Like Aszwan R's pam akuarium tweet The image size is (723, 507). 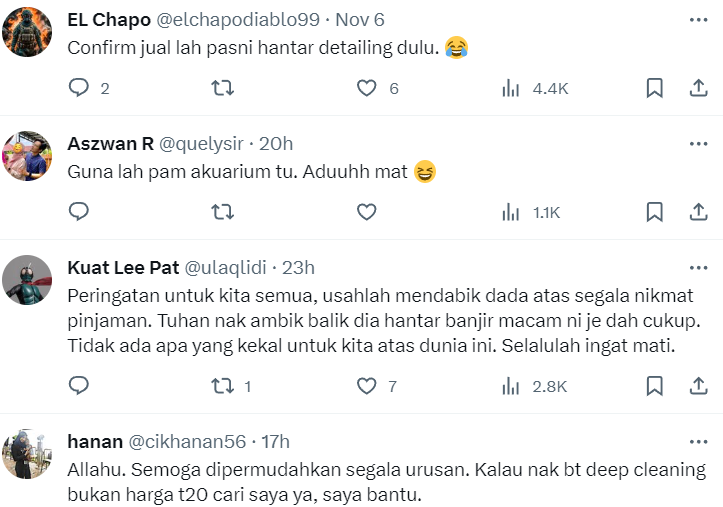coord(367,211)
